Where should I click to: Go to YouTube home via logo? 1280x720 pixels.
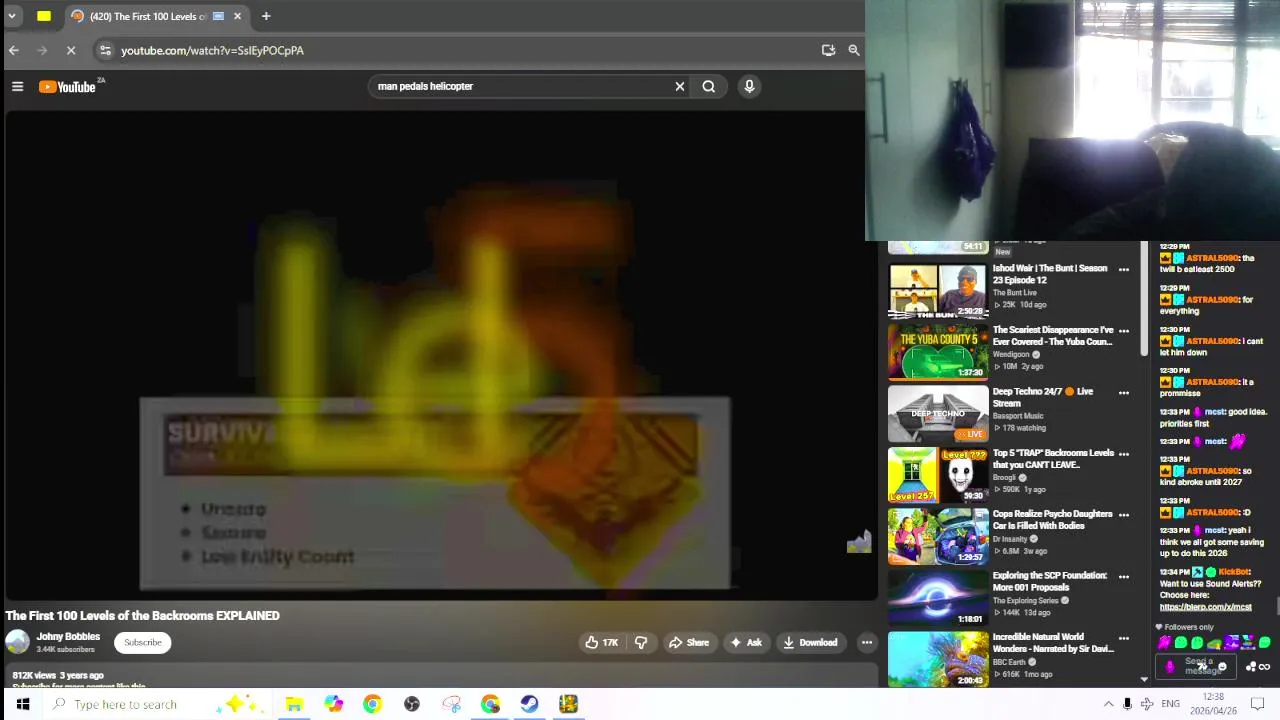[x=67, y=87]
